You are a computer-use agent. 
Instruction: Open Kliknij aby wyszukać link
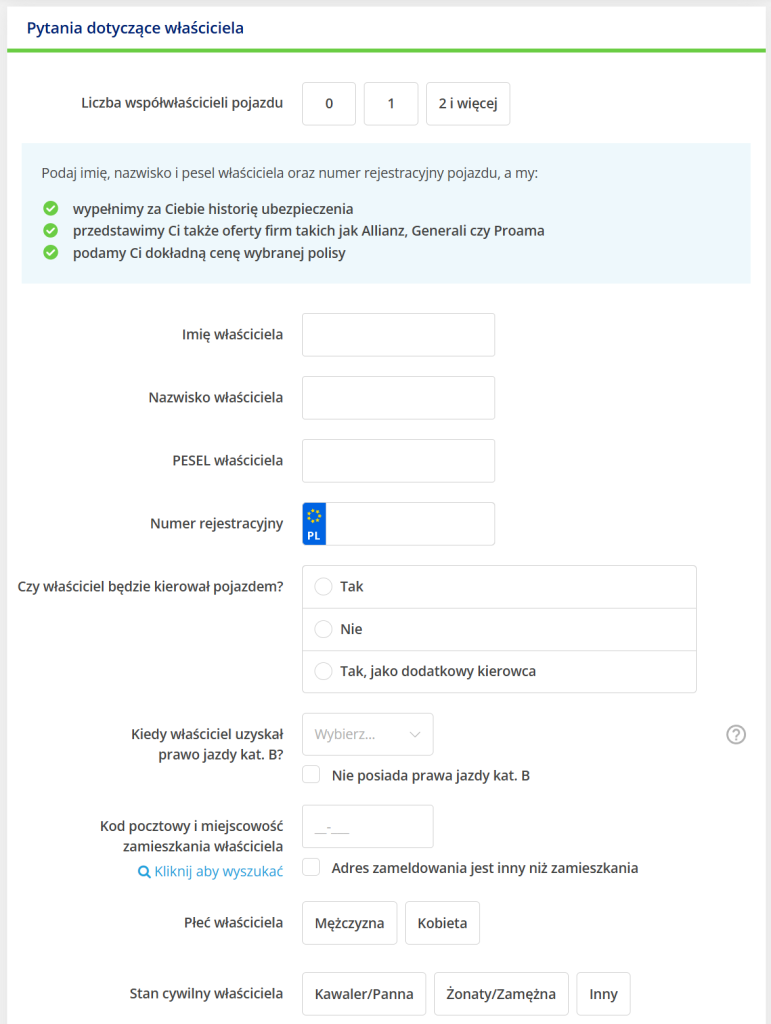pyautogui.click(x=218, y=871)
